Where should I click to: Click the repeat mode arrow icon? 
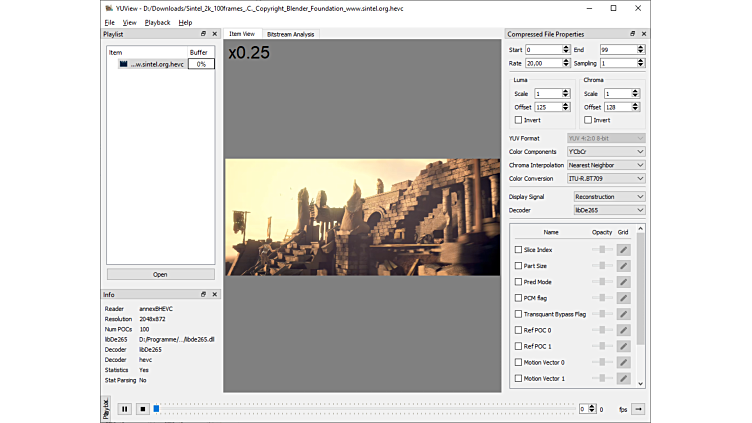(x=637, y=408)
